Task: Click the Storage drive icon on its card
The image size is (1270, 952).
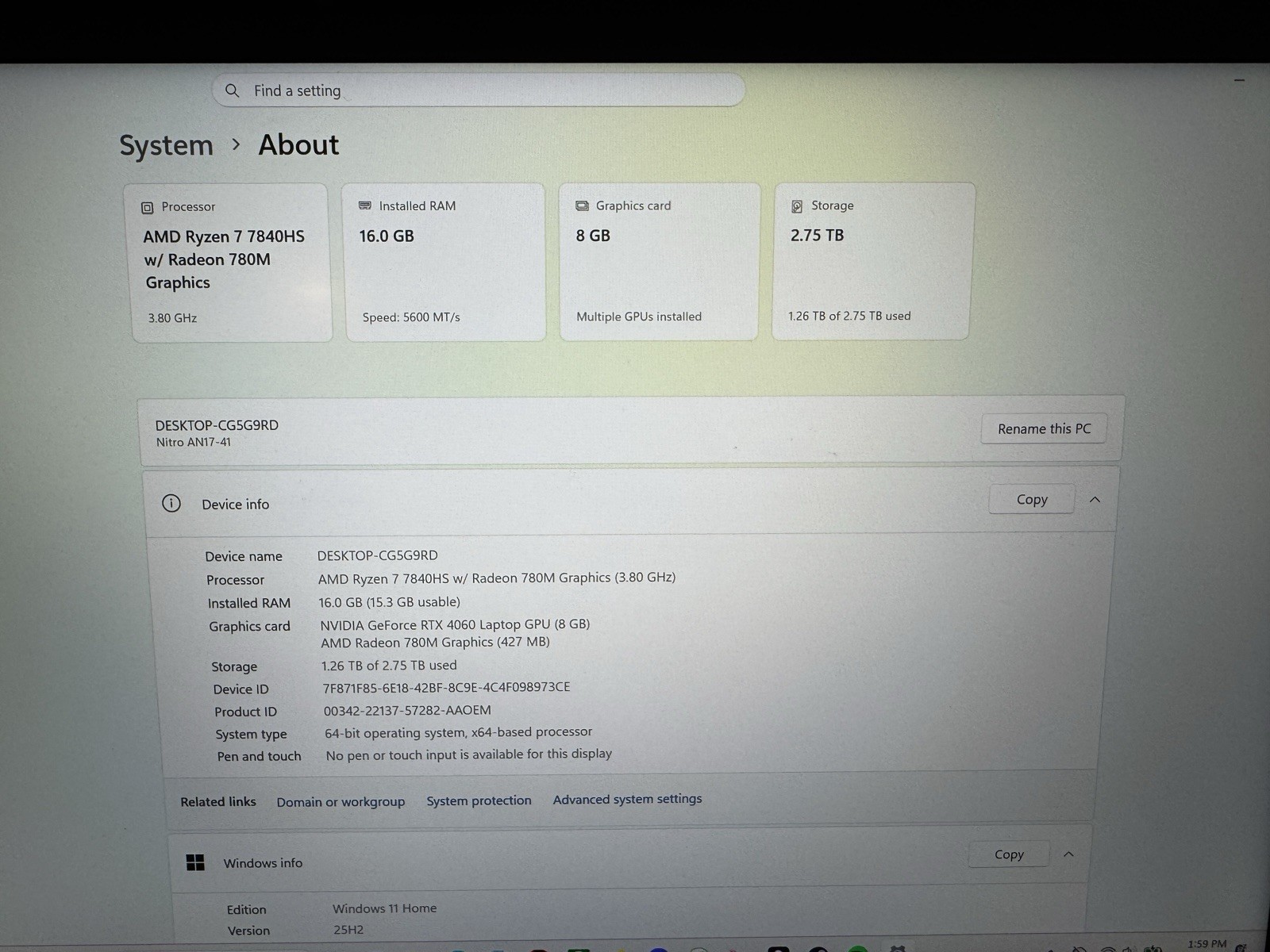Action: (797, 206)
